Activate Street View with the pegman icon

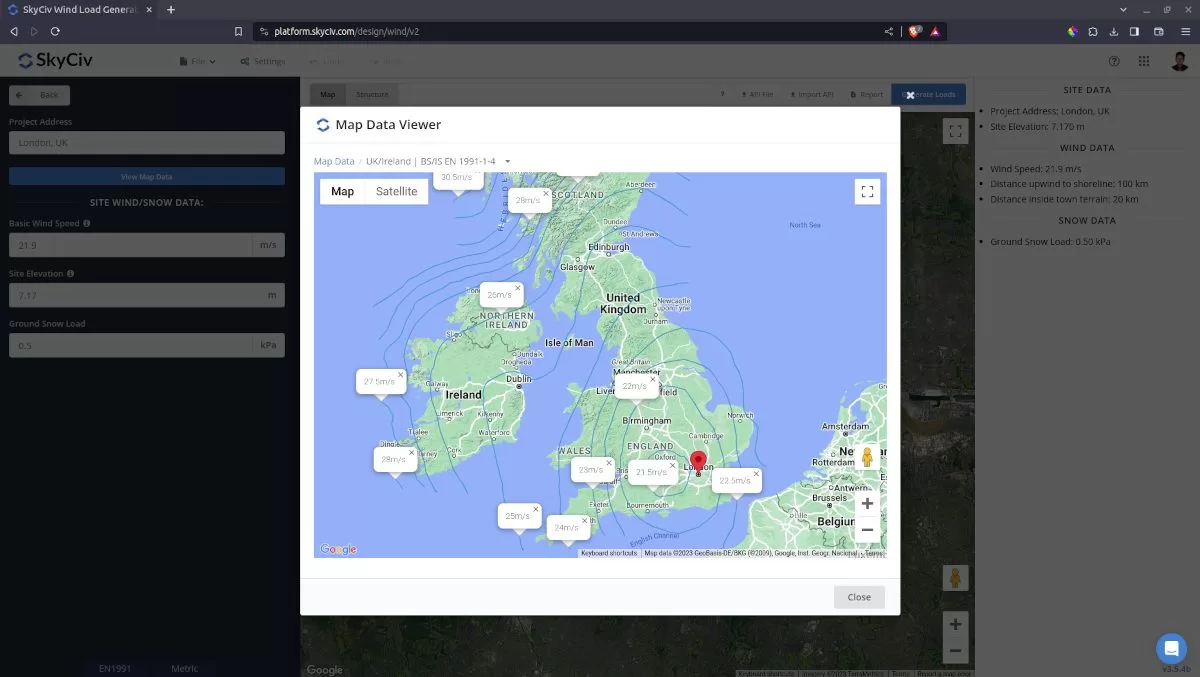[866, 455]
